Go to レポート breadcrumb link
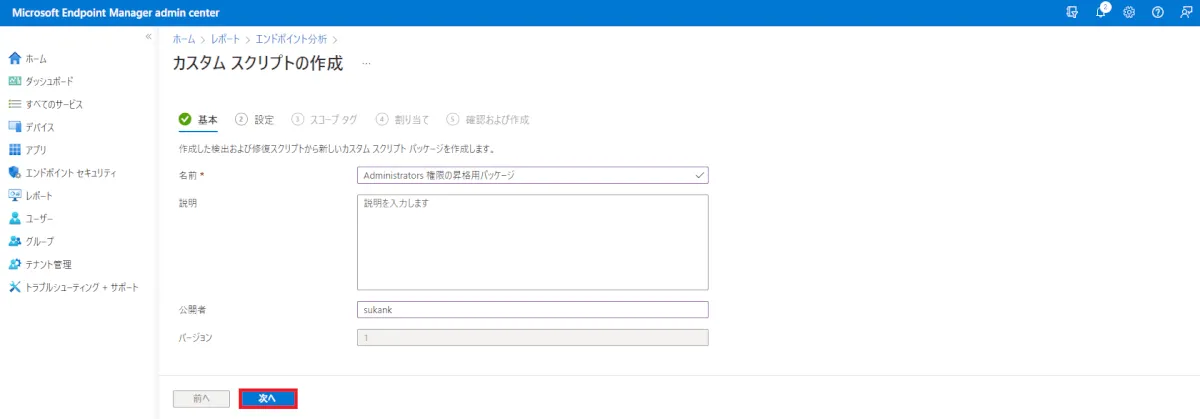The width and height of the screenshot is (1200, 419). 225,38
